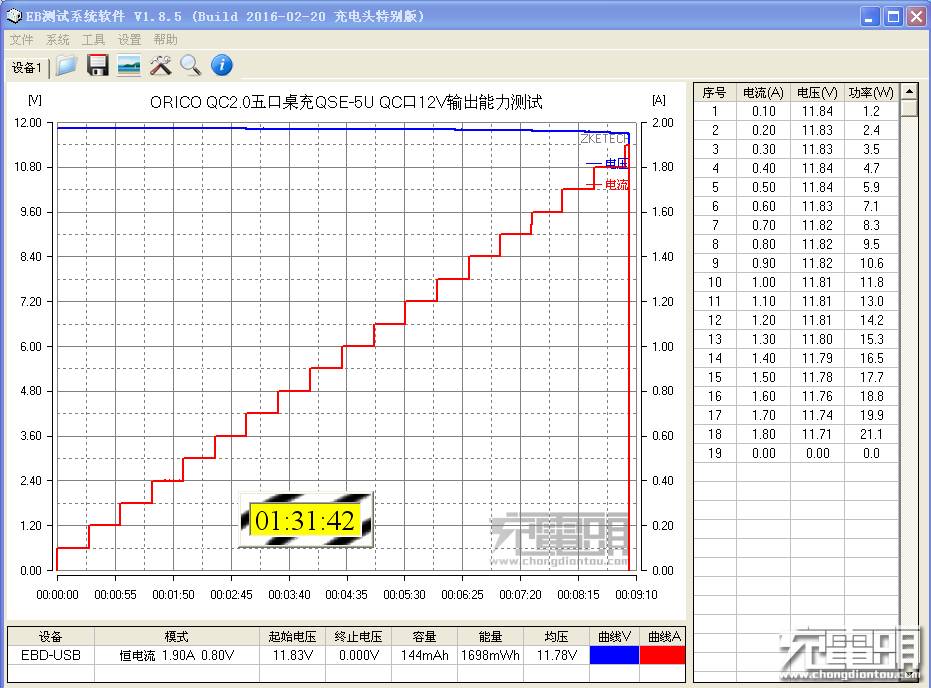Maximize the EB测试系统软件 window
Screen dimensions: 931x688
(x=893, y=16)
